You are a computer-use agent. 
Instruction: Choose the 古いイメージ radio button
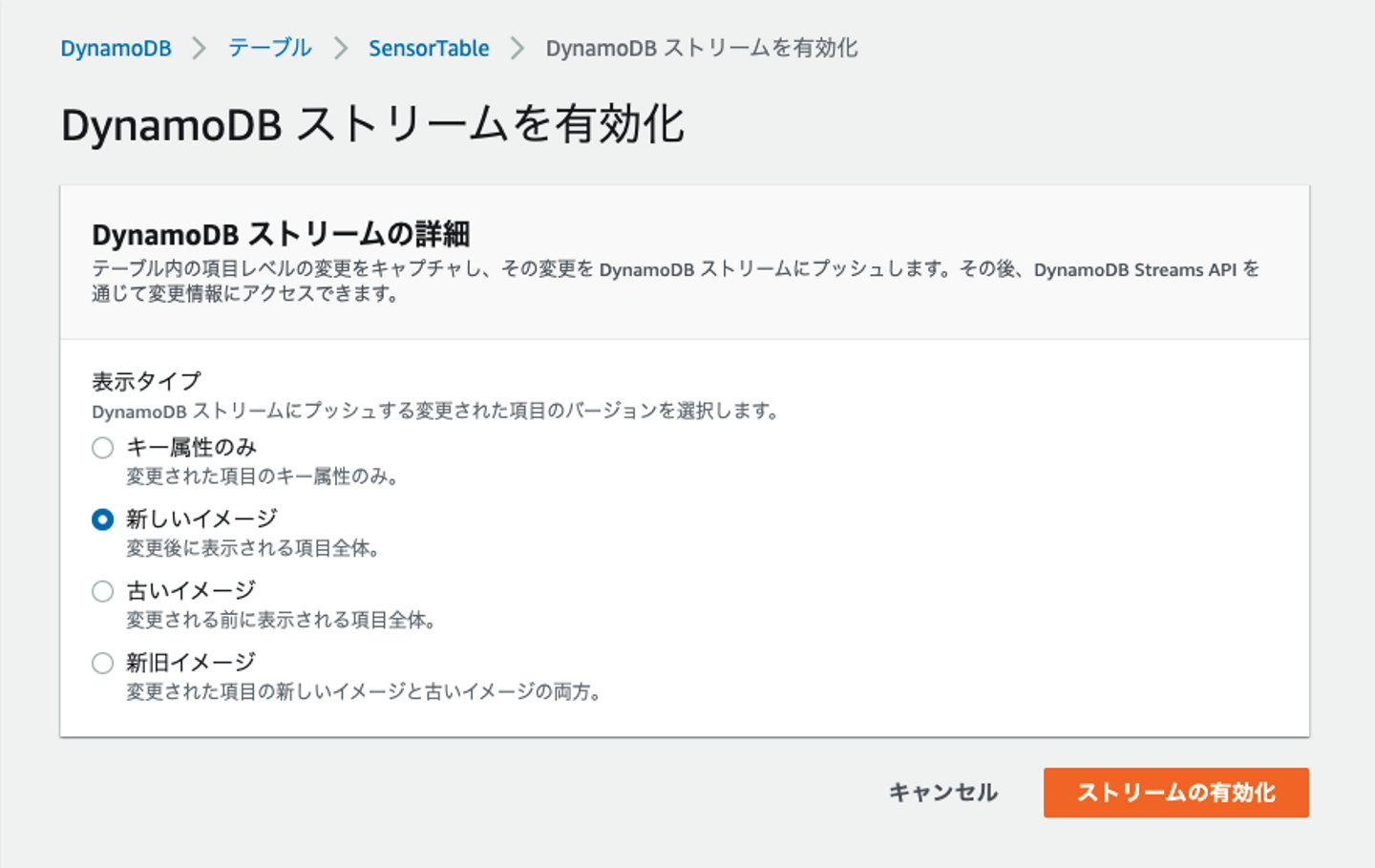pyautogui.click(x=102, y=591)
